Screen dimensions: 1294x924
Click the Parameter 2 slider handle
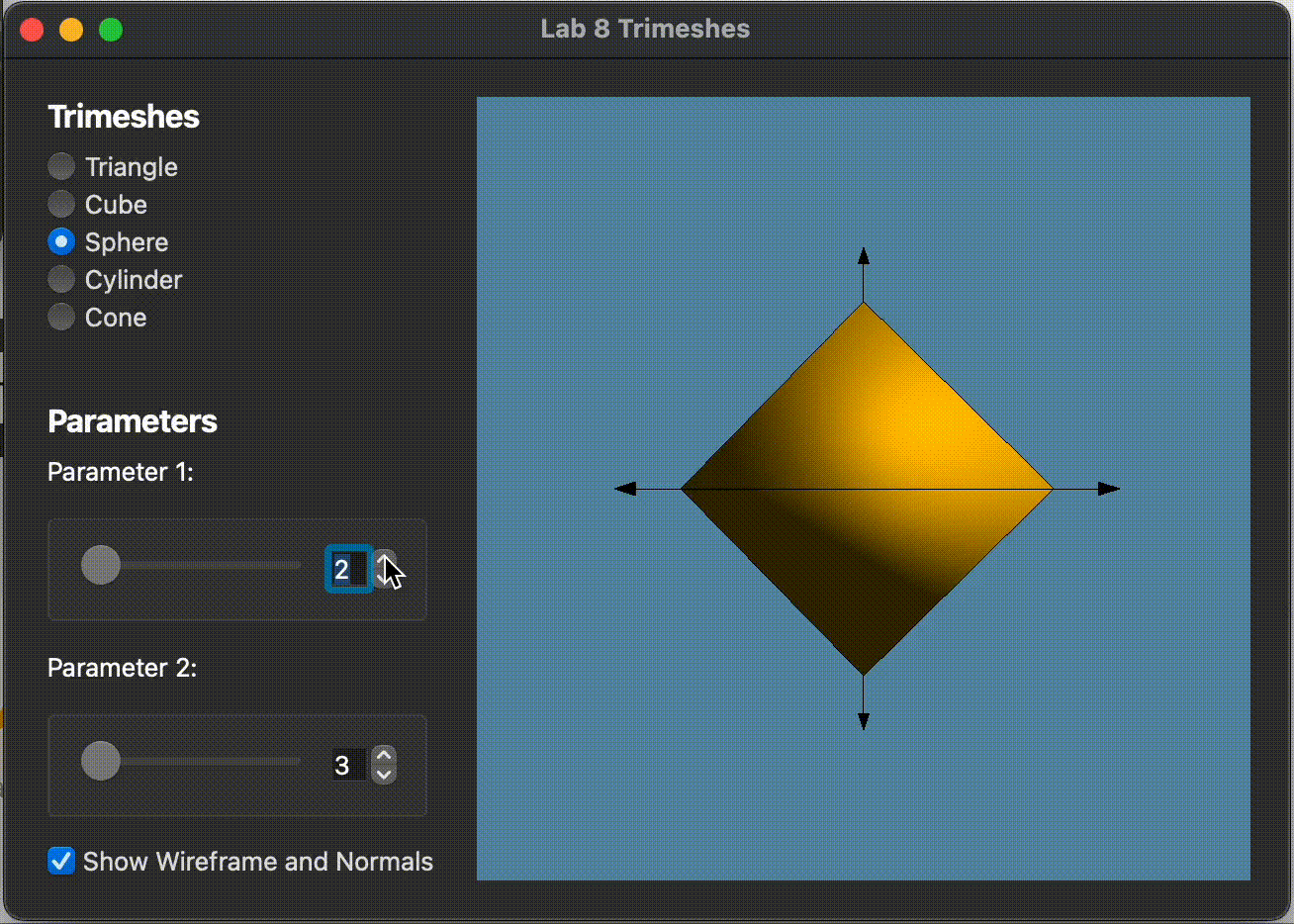[101, 761]
